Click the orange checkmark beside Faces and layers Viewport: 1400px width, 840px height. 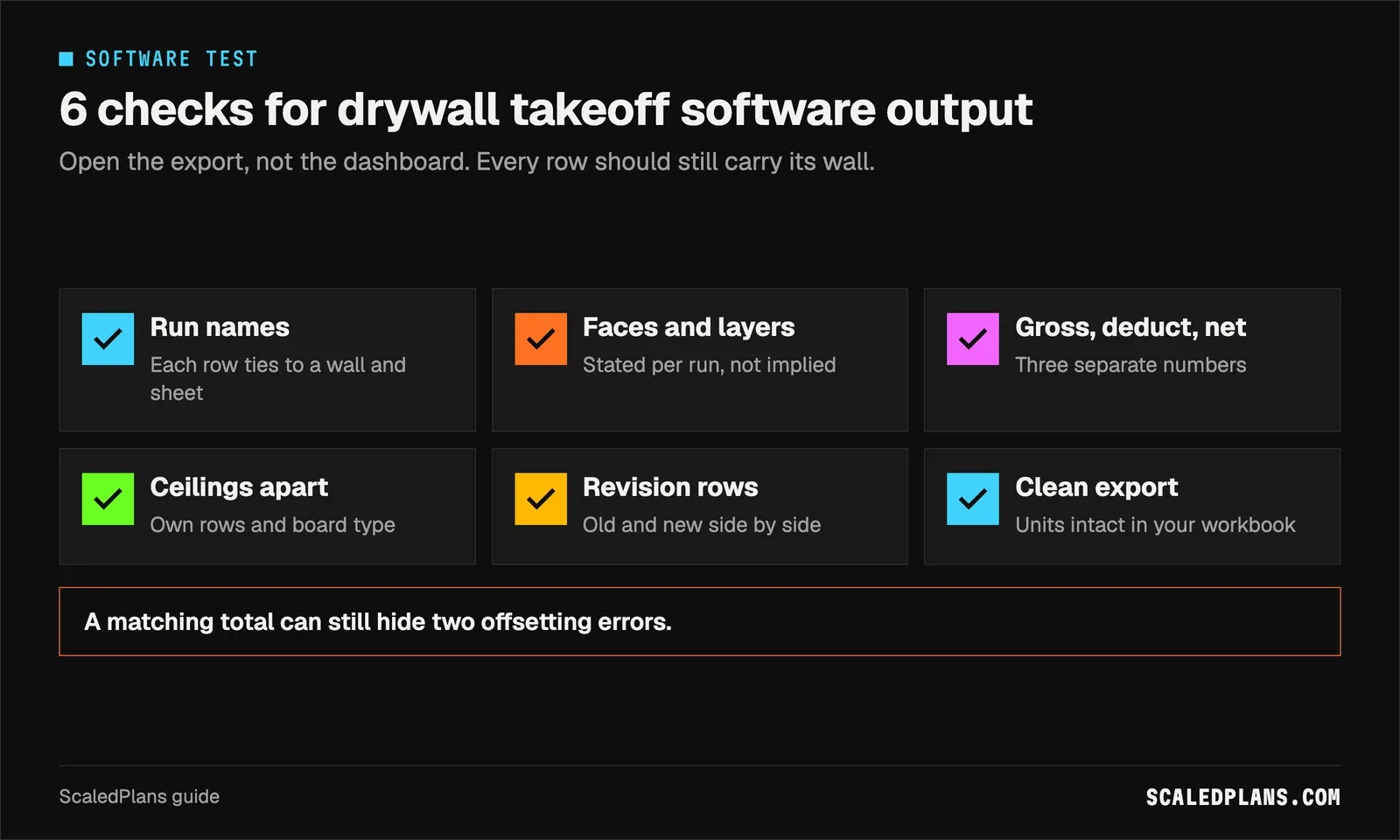541,339
